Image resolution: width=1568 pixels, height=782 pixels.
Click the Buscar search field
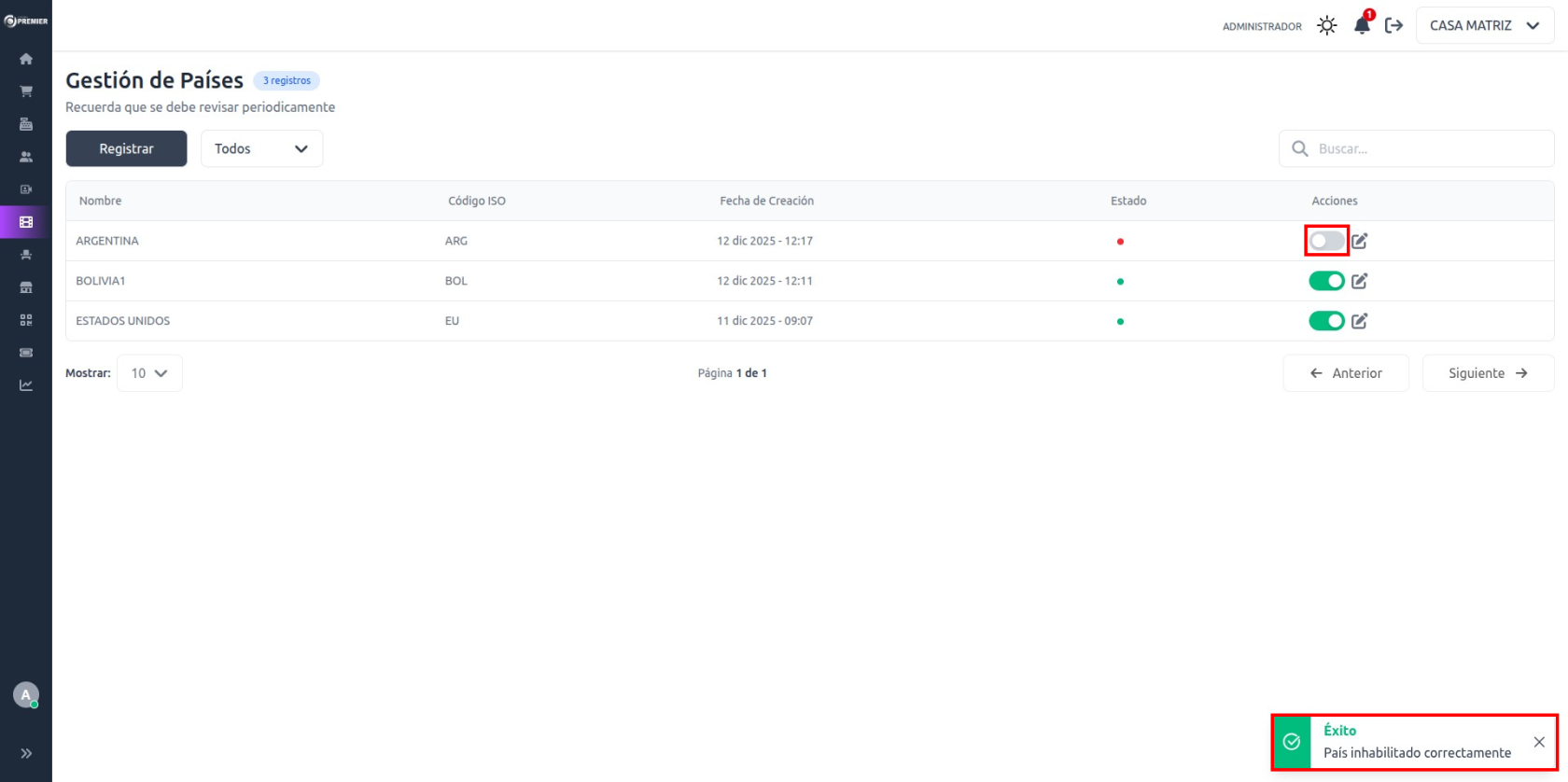1428,148
